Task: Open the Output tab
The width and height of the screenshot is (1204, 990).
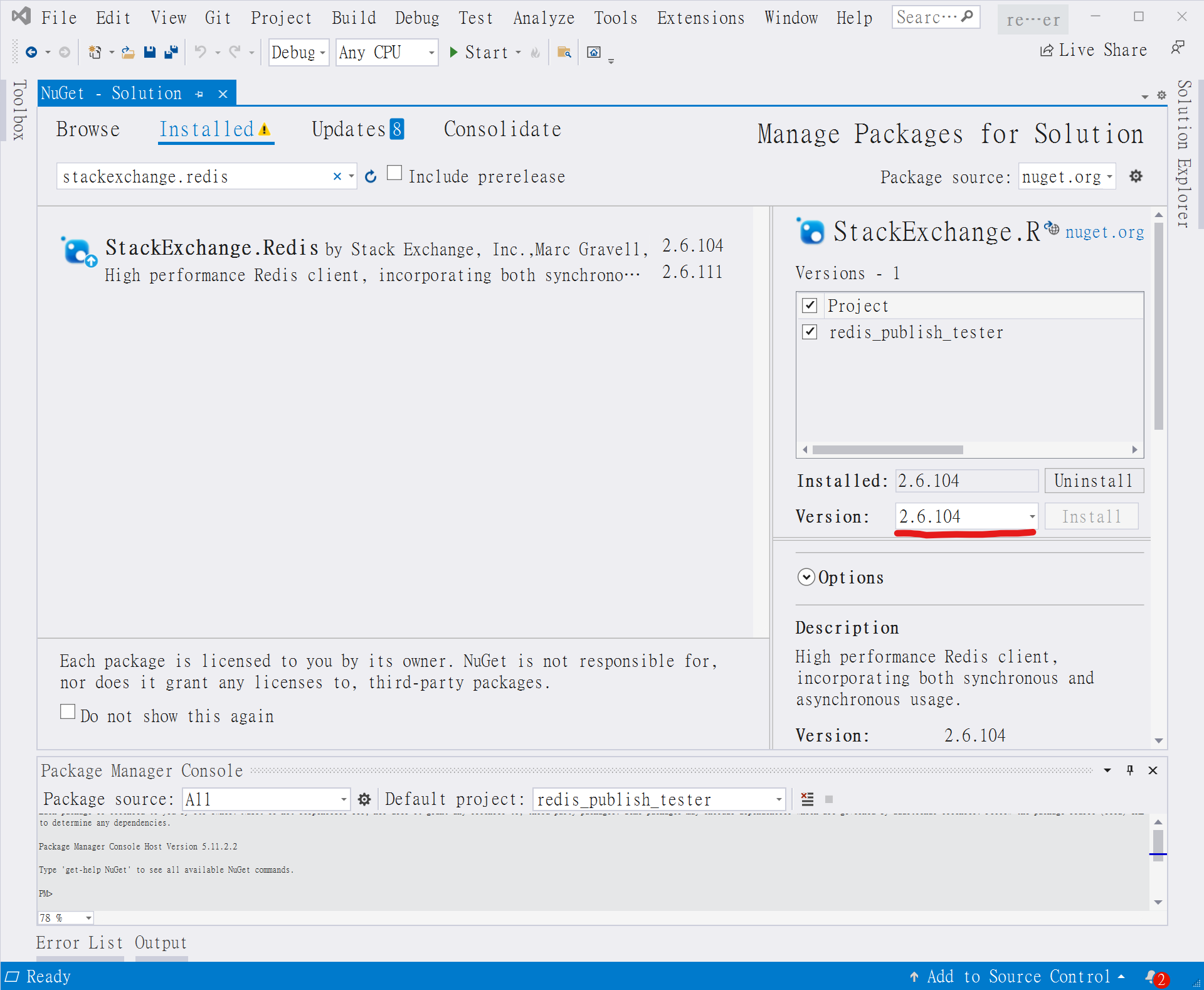Action: [161, 943]
